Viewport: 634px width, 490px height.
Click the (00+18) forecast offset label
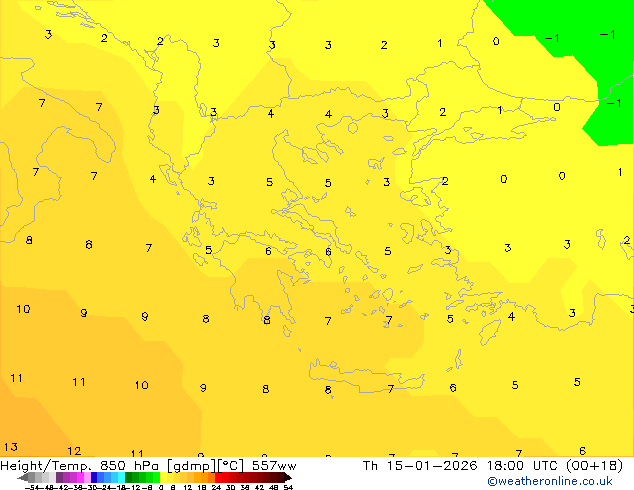click(594, 466)
